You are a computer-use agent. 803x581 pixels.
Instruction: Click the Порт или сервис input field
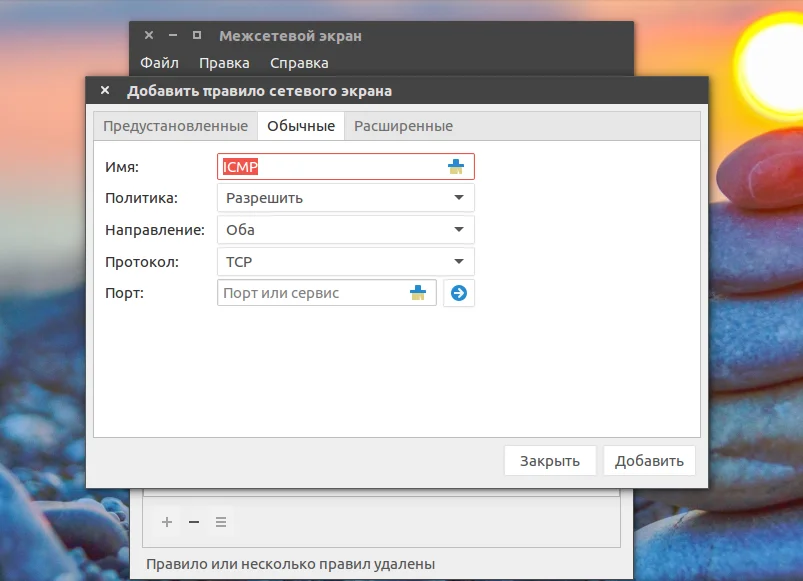click(327, 293)
